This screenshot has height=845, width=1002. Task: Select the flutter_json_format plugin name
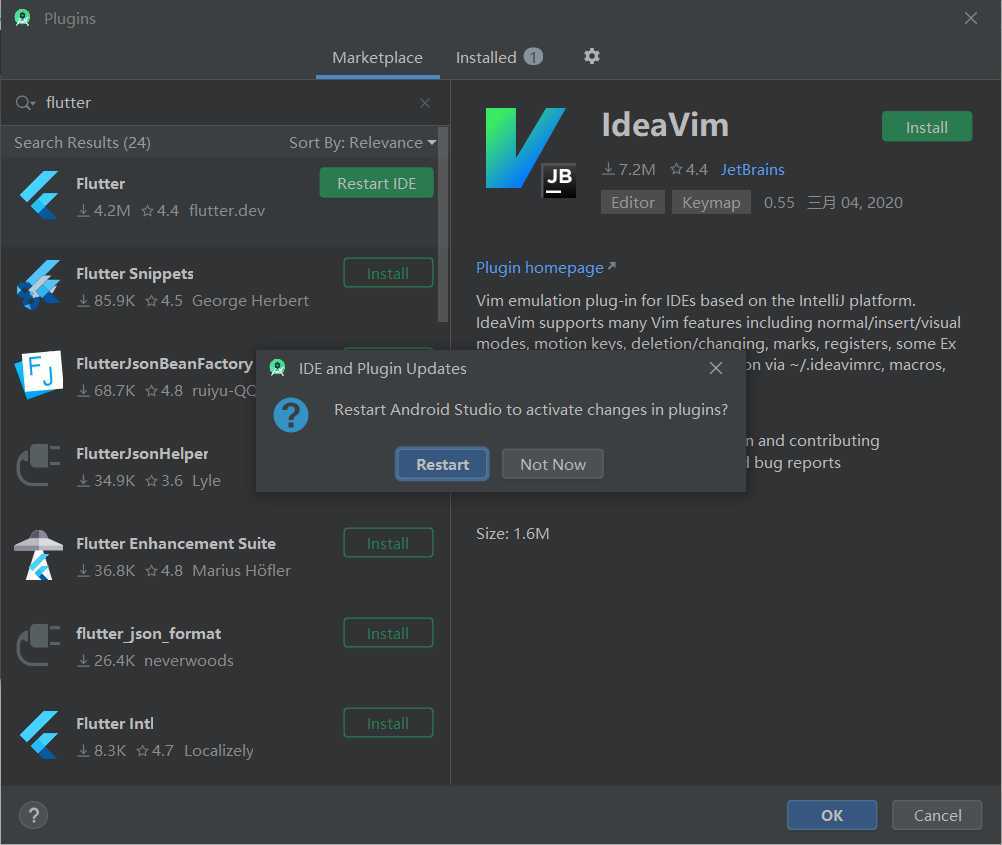click(x=148, y=634)
